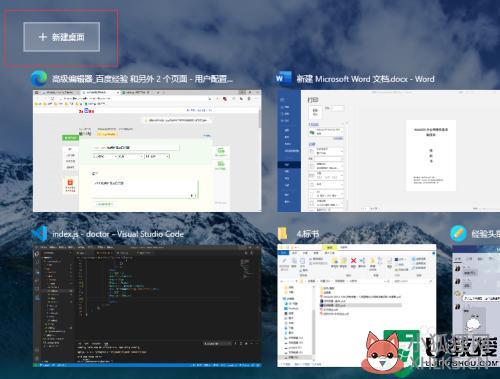Image resolution: width=500 pixels, height=379 pixels.
Task: Click the title 新建 Microsoft Word 文档.docx - Word
Action: (366, 79)
